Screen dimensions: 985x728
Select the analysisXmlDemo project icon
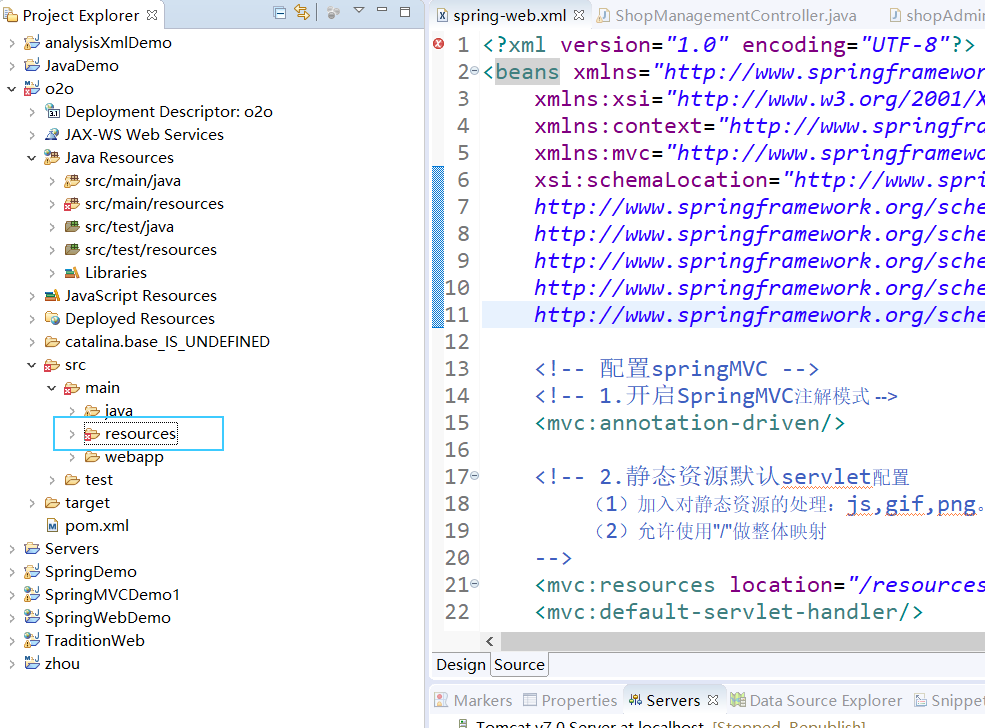[31, 43]
